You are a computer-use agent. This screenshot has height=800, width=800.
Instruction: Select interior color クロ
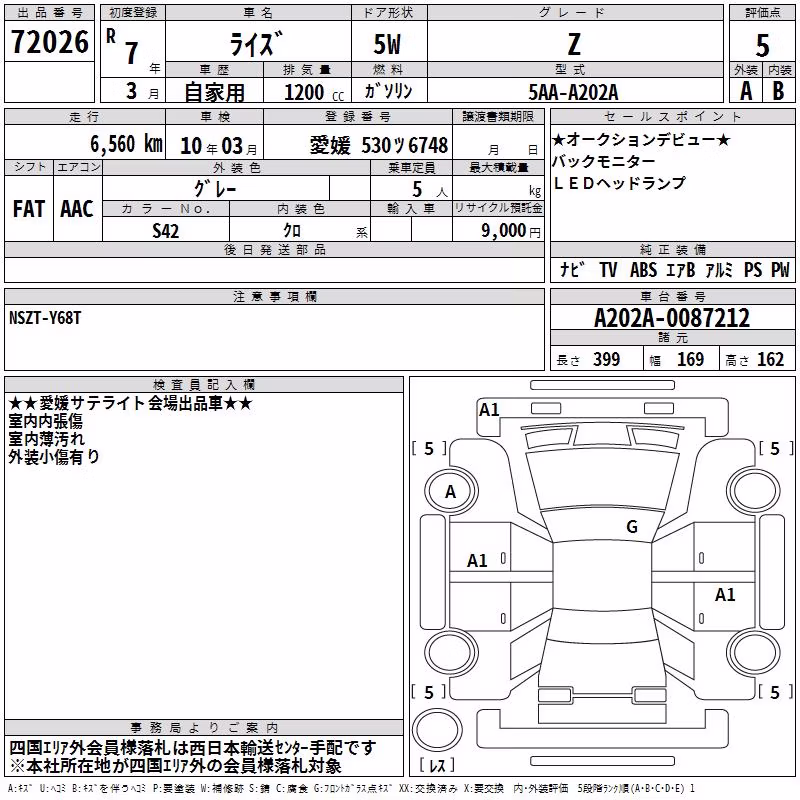pos(292,231)
